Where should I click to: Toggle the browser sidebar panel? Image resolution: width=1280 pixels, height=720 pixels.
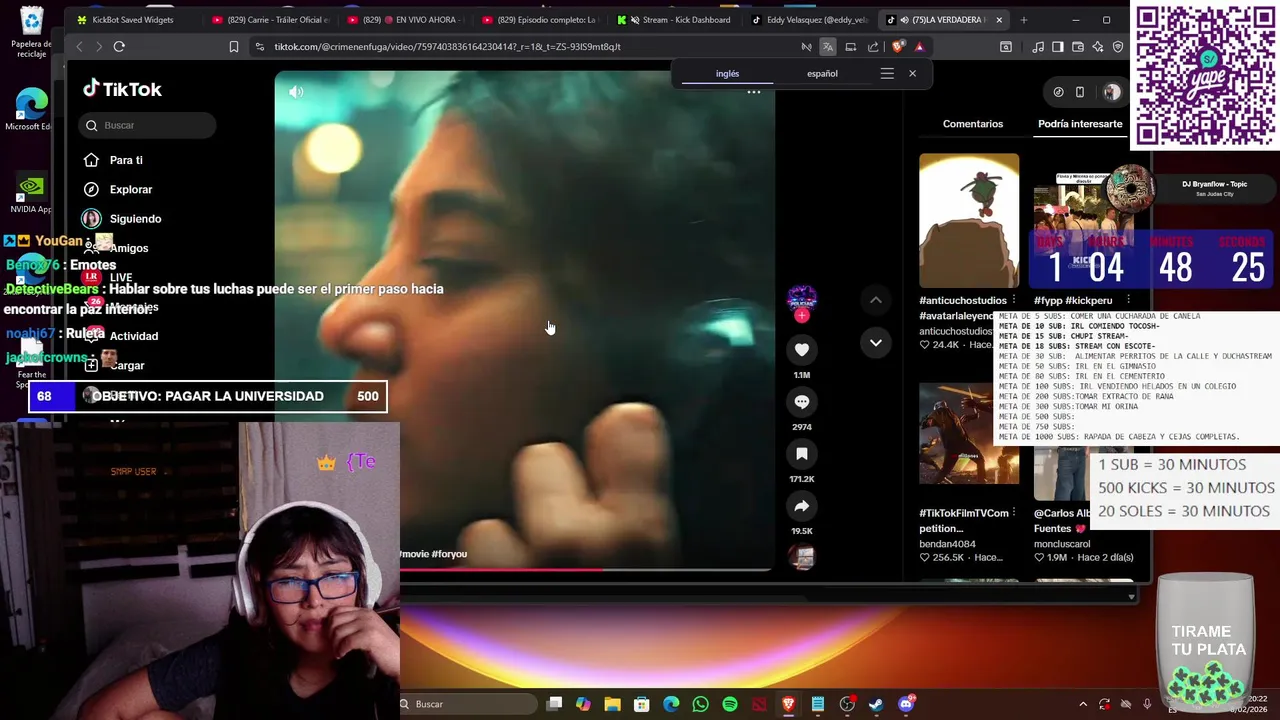[x=1058, y=47]
